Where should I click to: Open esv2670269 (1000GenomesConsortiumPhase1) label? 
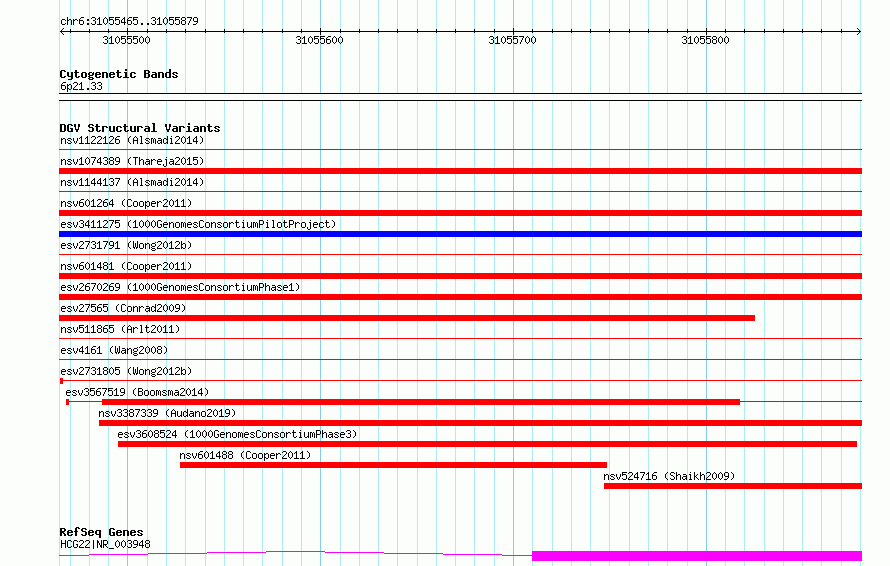click(180, 287)
